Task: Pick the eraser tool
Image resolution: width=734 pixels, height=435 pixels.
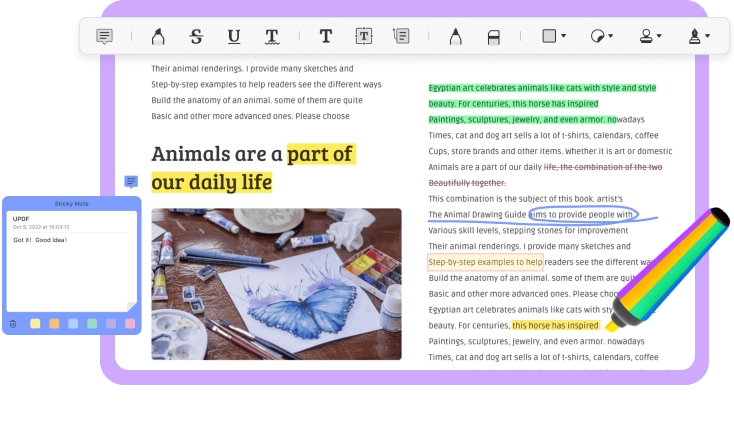Action: (493, 37)
